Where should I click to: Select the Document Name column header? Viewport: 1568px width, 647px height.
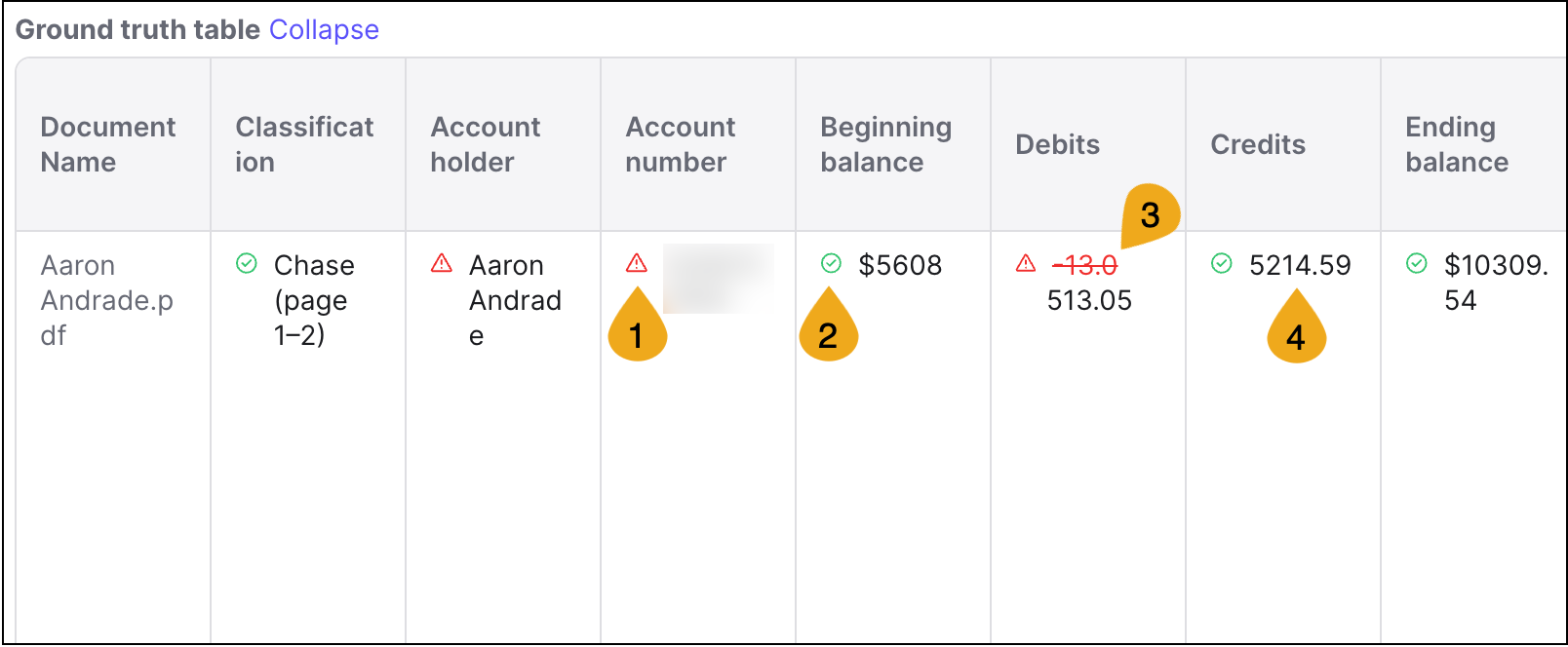(x=108, y=144)
